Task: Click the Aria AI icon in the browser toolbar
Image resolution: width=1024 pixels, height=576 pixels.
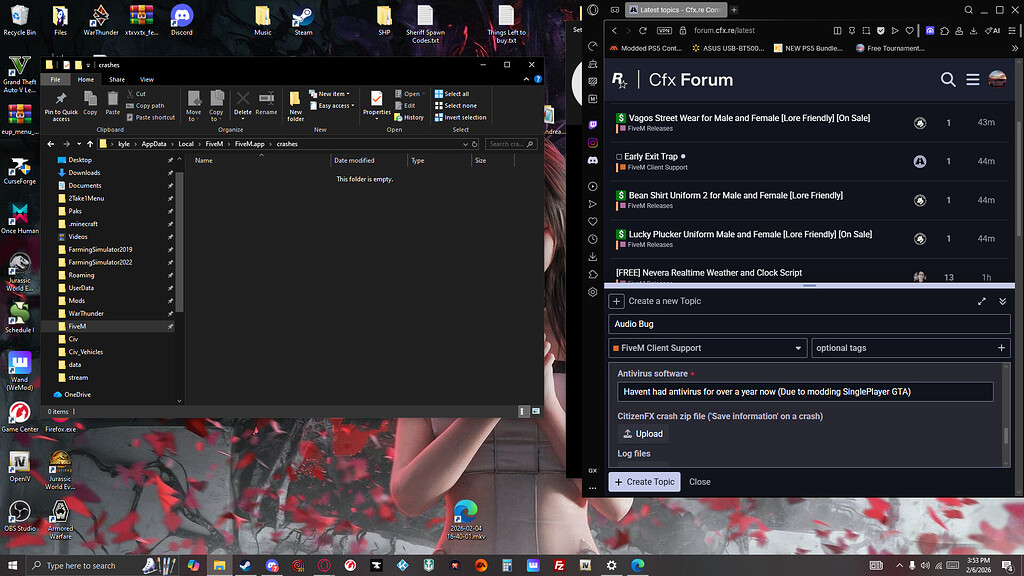Action: 993,31
